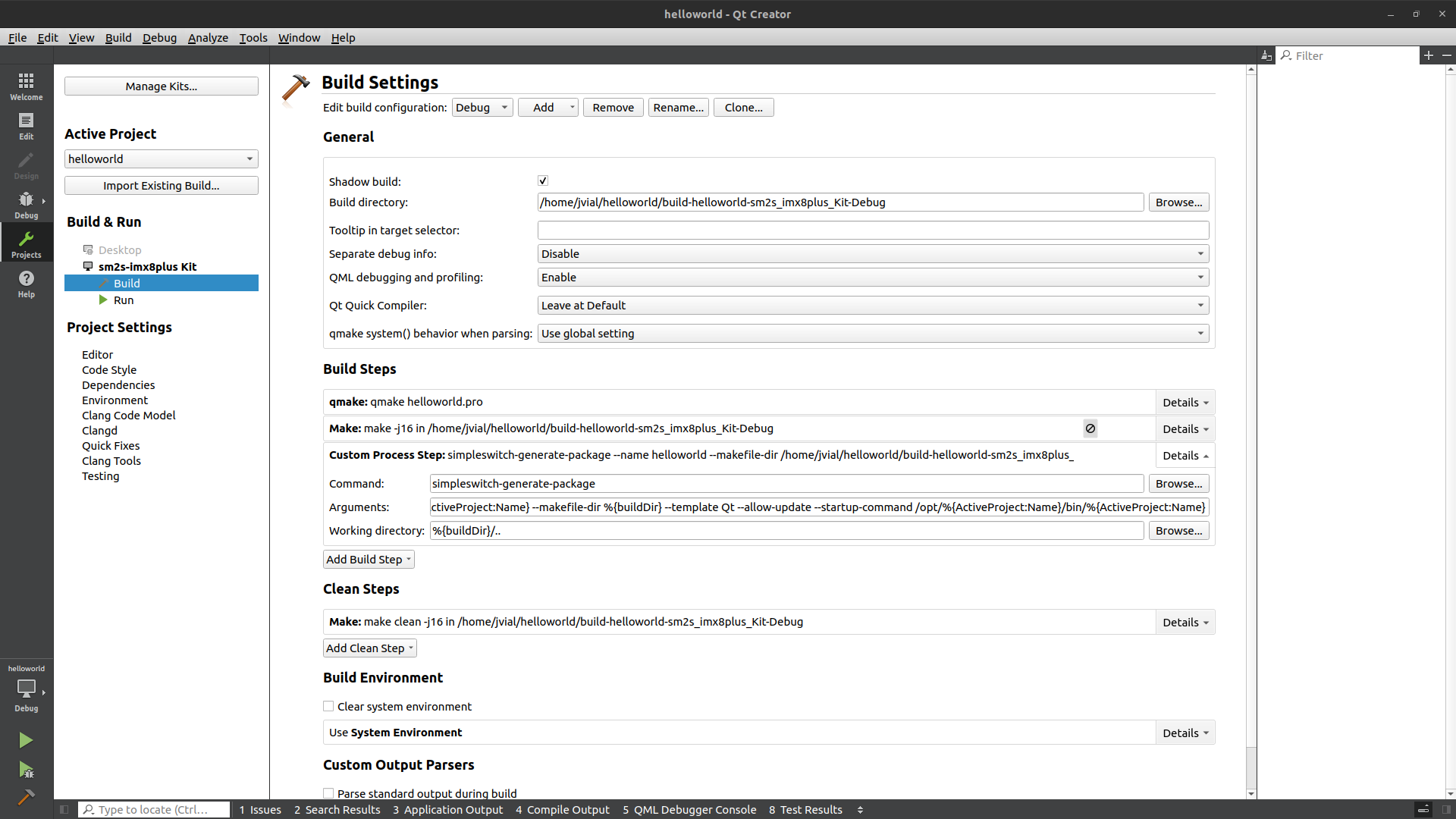Viewport: 1456px width, 819px height.
Task: Start debugging via the play-with-bug icon
Action: tap(26, 770)
